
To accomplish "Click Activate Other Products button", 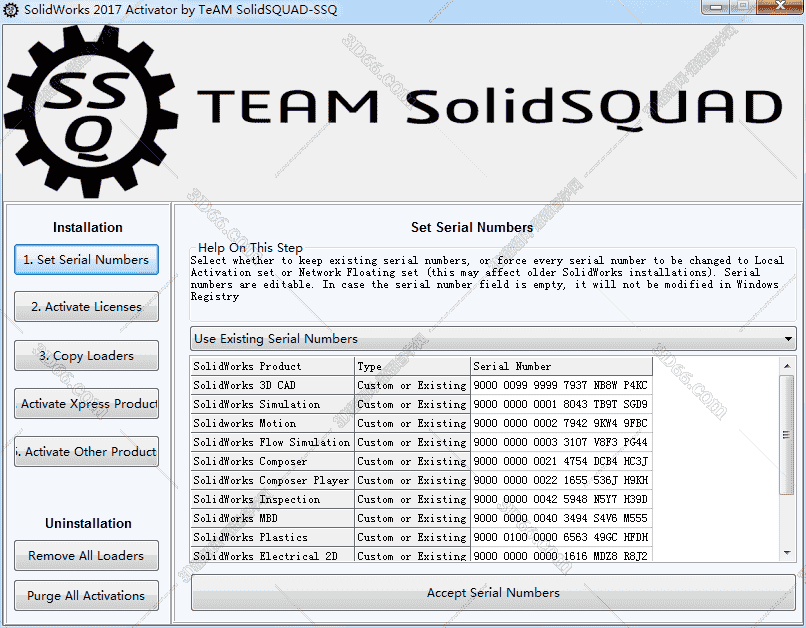I will click(86, 452).
